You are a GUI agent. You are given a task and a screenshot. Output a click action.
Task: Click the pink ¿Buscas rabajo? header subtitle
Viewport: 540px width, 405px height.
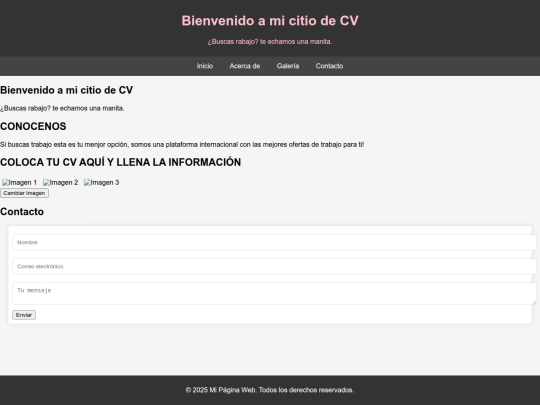[270, 42]
